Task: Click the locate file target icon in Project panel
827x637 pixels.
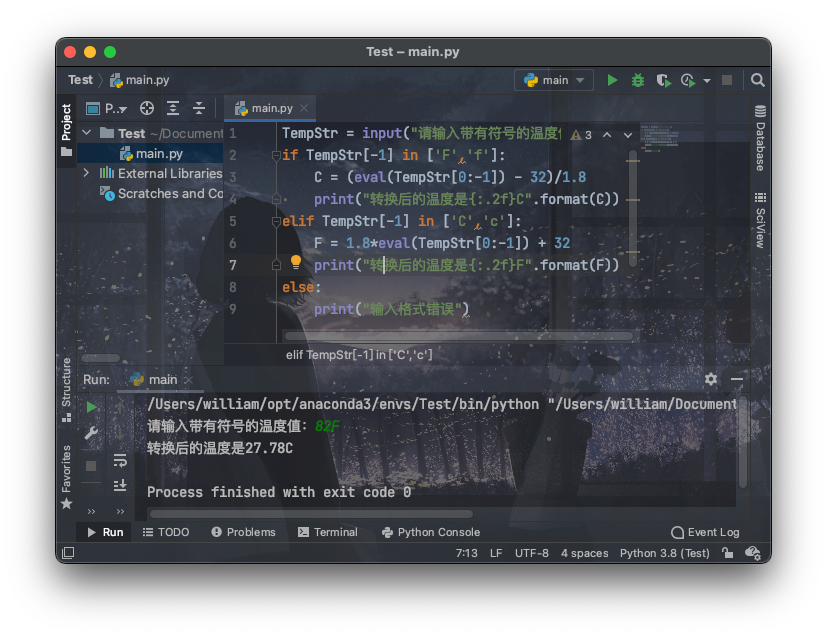Action: [147, 108]
